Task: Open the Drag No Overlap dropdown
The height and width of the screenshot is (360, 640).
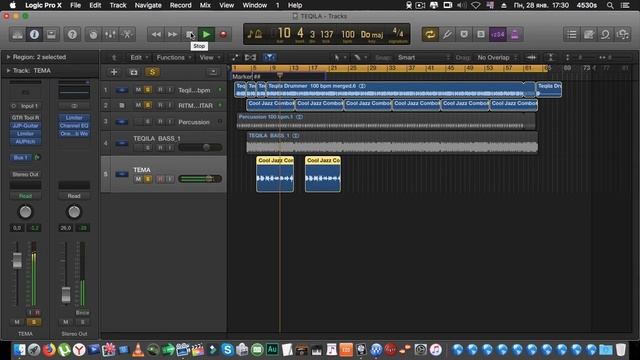Action: [x=497, y=58]
